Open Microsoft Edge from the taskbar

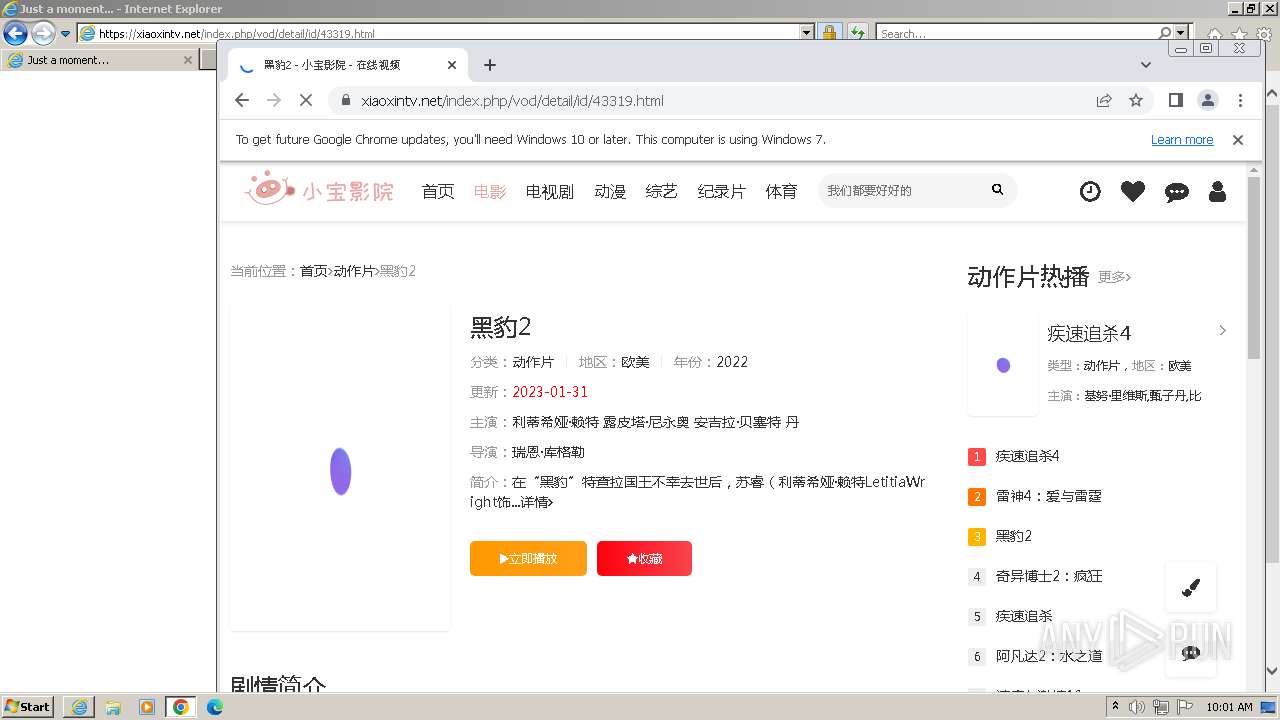[x=215, y=707]
